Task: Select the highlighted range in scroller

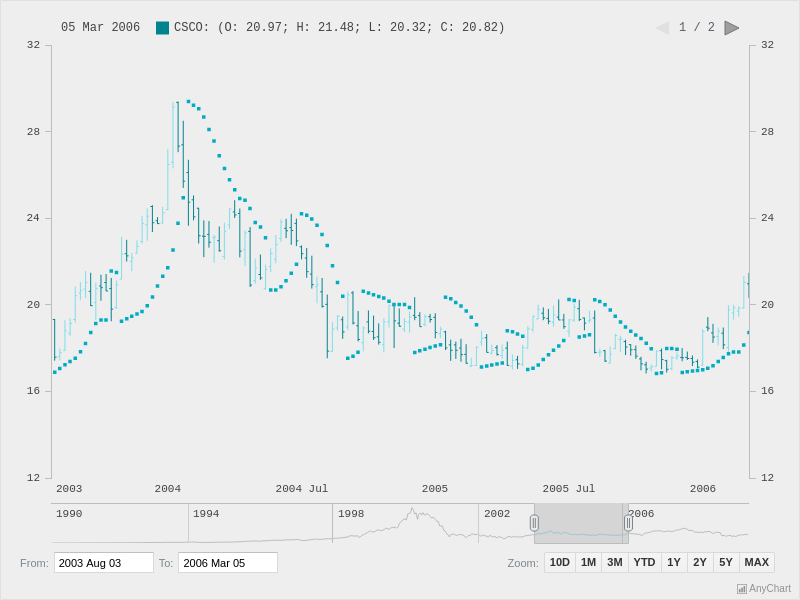Action: point(581,523)
